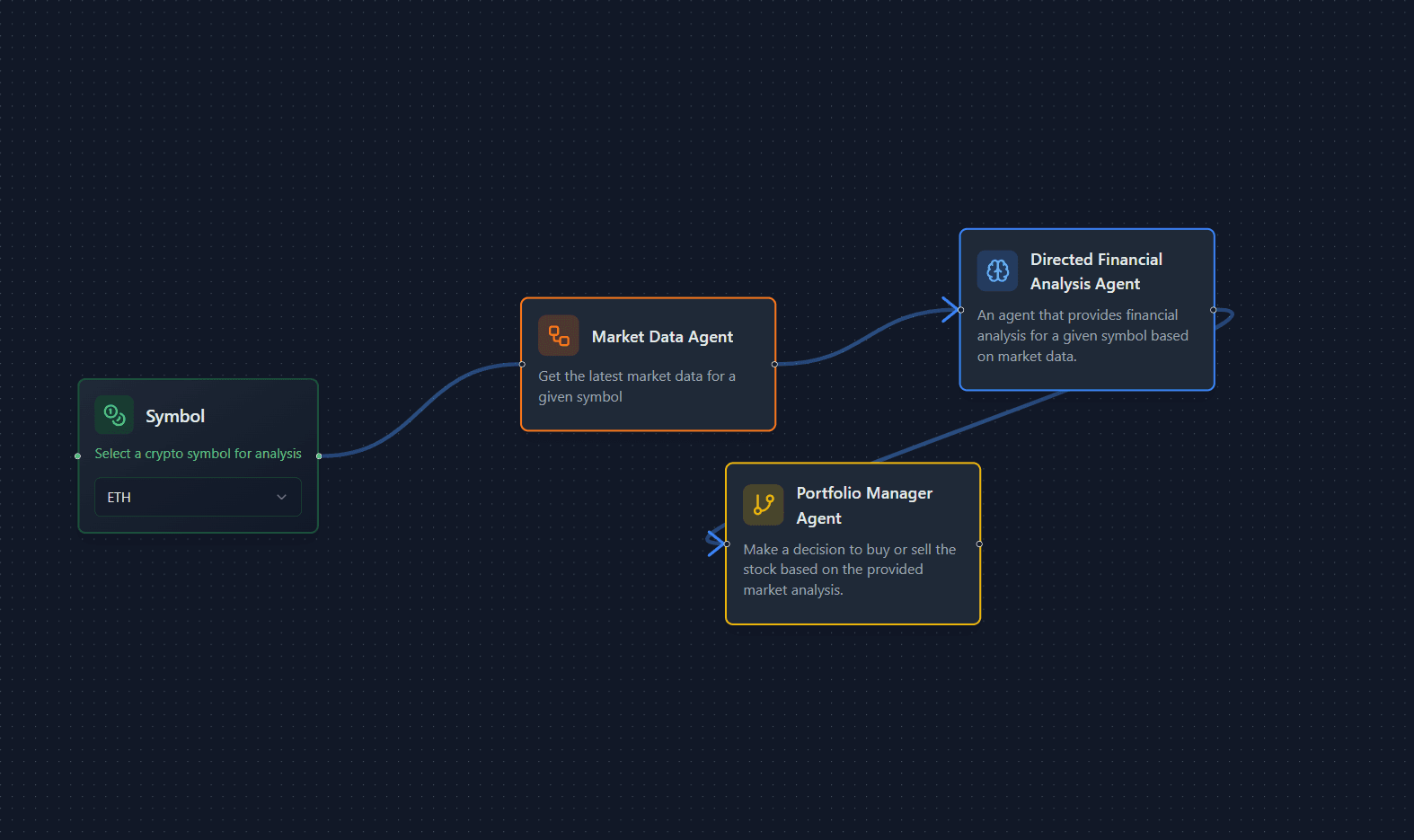Image resolution: width=1414 pixels, height=840 pixels.
Task: Click "Select a crypto symbol for analysis" text
Action: (x=198, y=454)
